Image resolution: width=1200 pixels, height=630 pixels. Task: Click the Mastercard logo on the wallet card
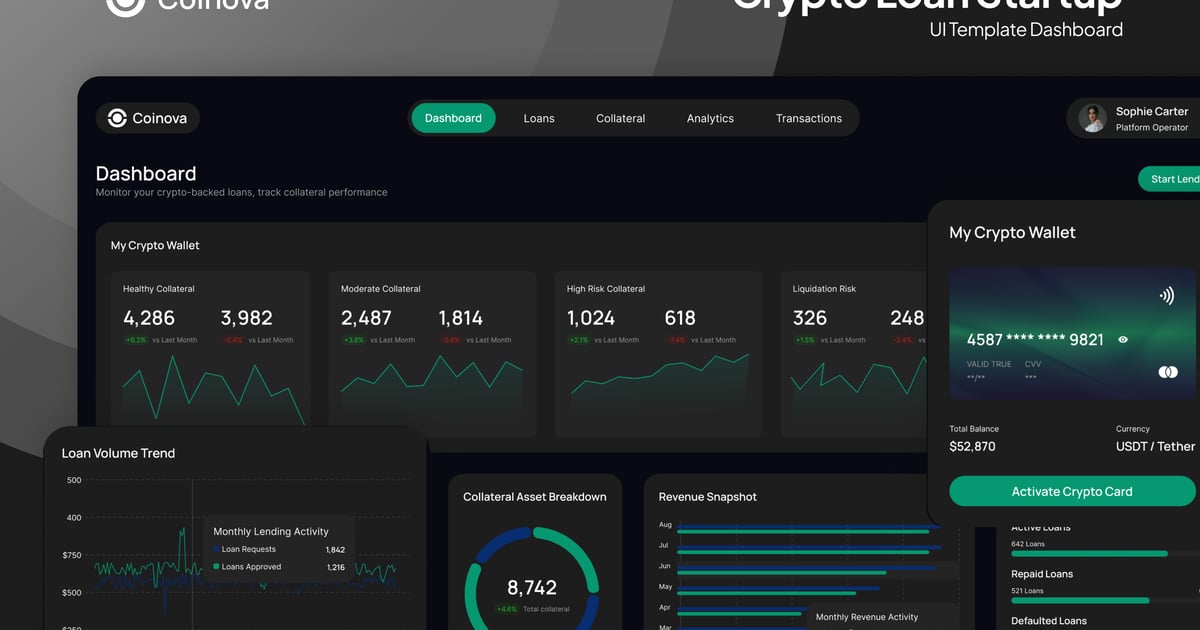coord(1167,372)
